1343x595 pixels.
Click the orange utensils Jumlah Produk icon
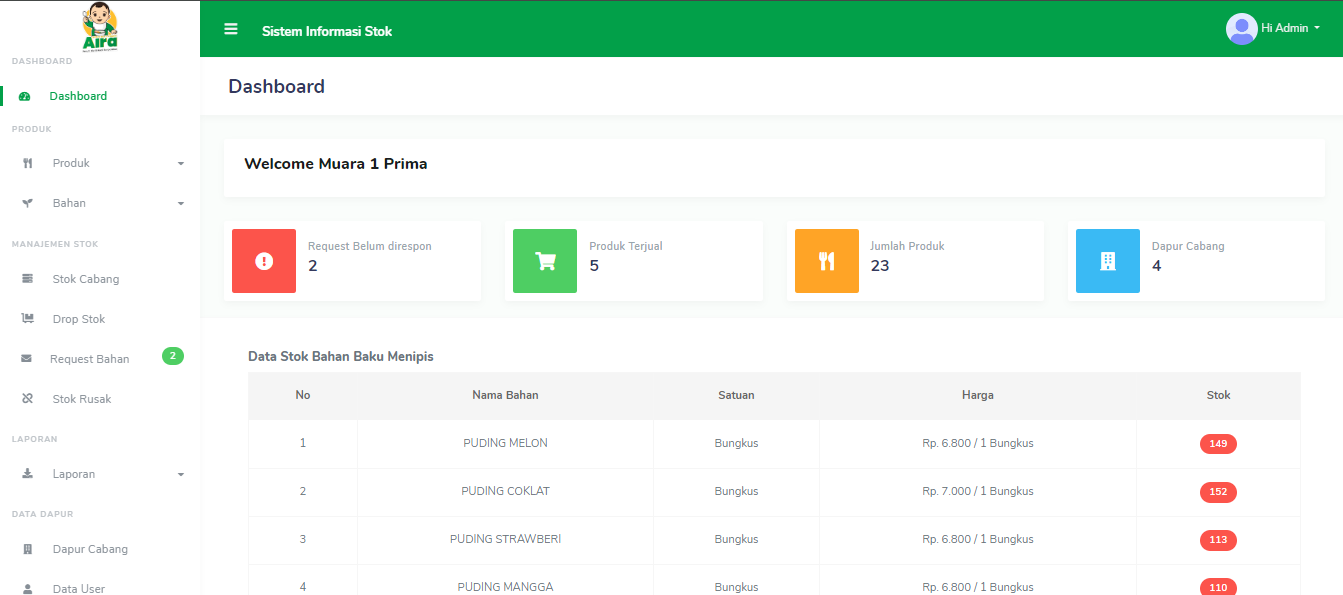[x=826, y=261]
